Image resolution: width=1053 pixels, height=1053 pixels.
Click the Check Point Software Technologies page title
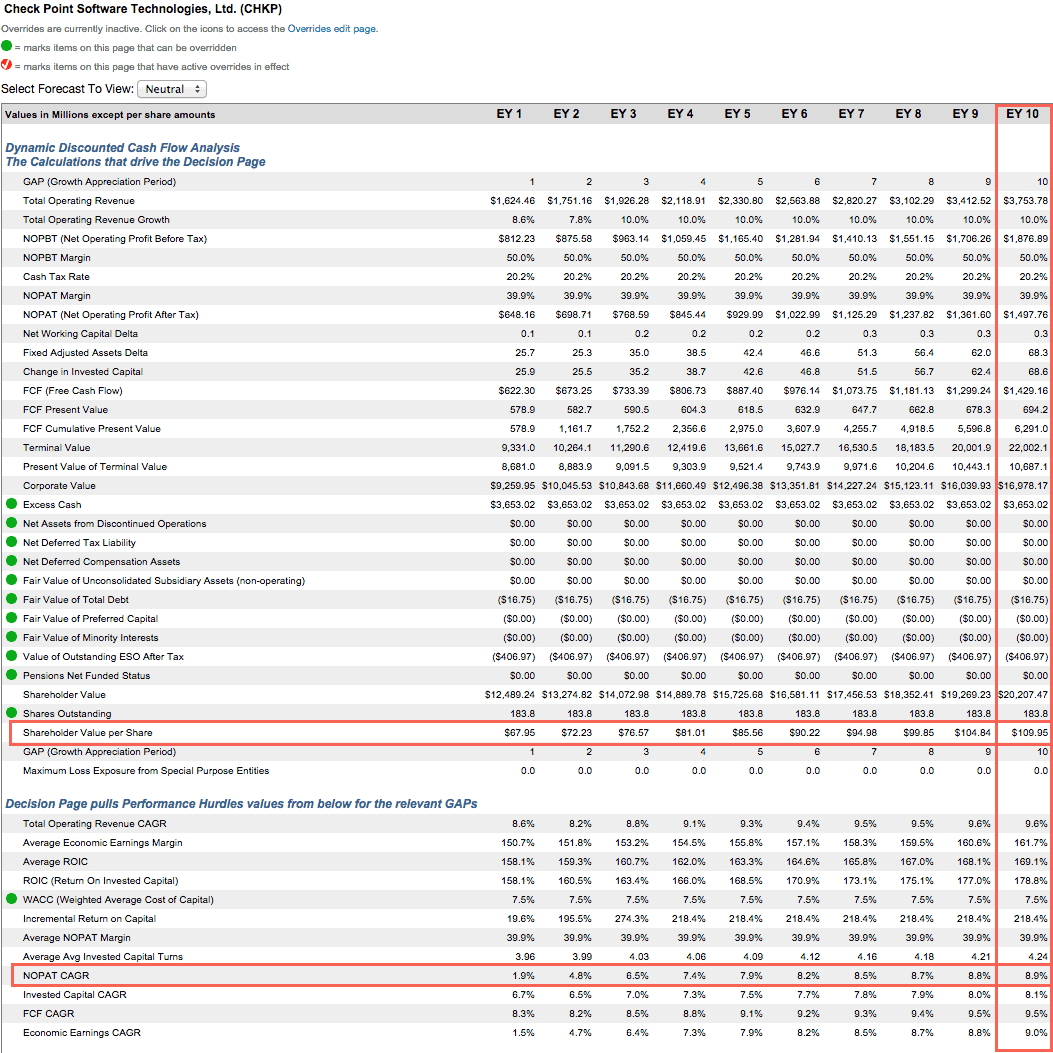click(x=143, y=9)
